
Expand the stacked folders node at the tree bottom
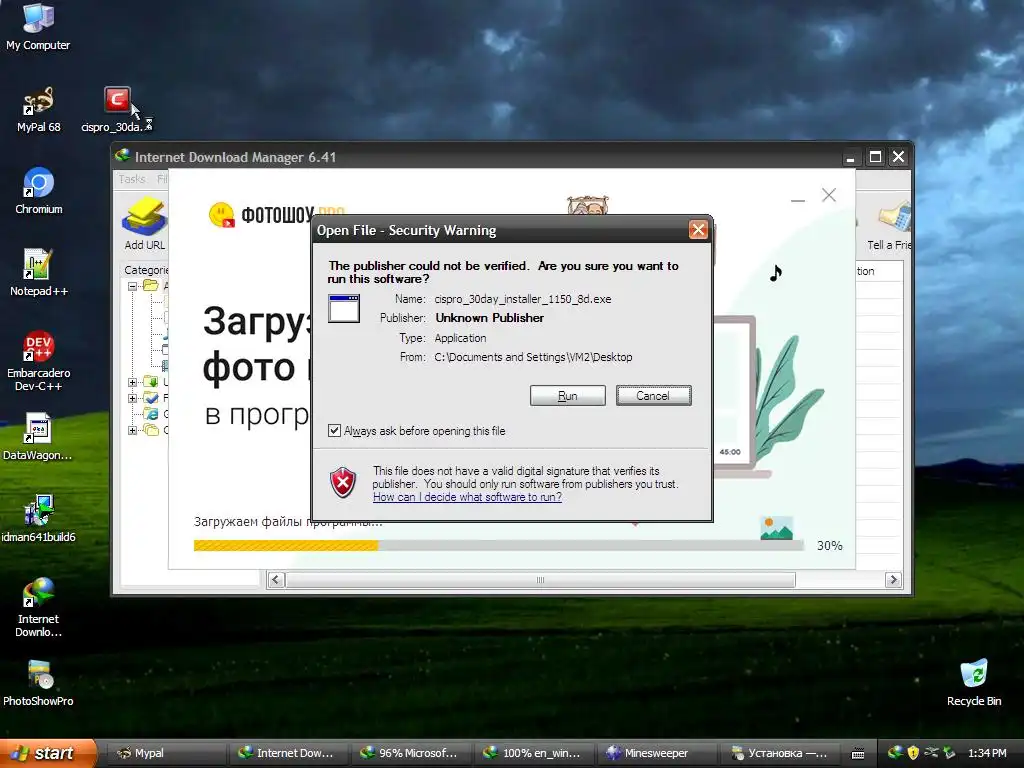(x=133, y=430)
